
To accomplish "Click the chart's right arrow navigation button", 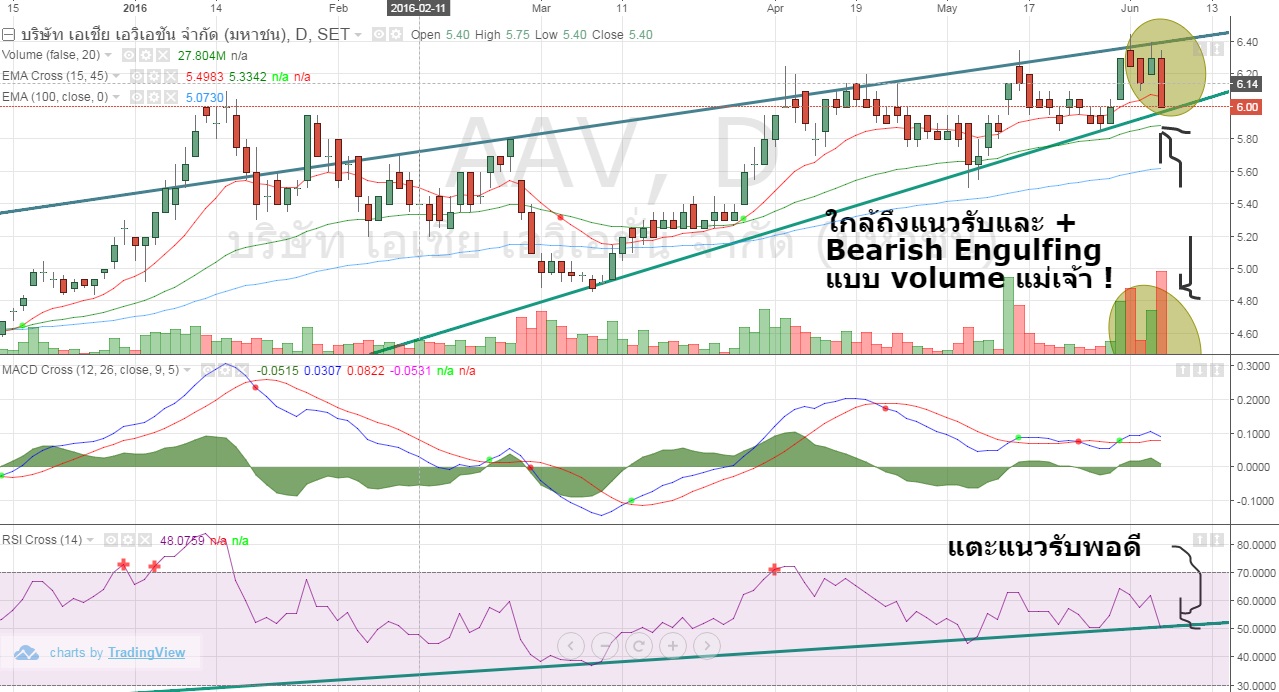I will click(x=706, y=645).
